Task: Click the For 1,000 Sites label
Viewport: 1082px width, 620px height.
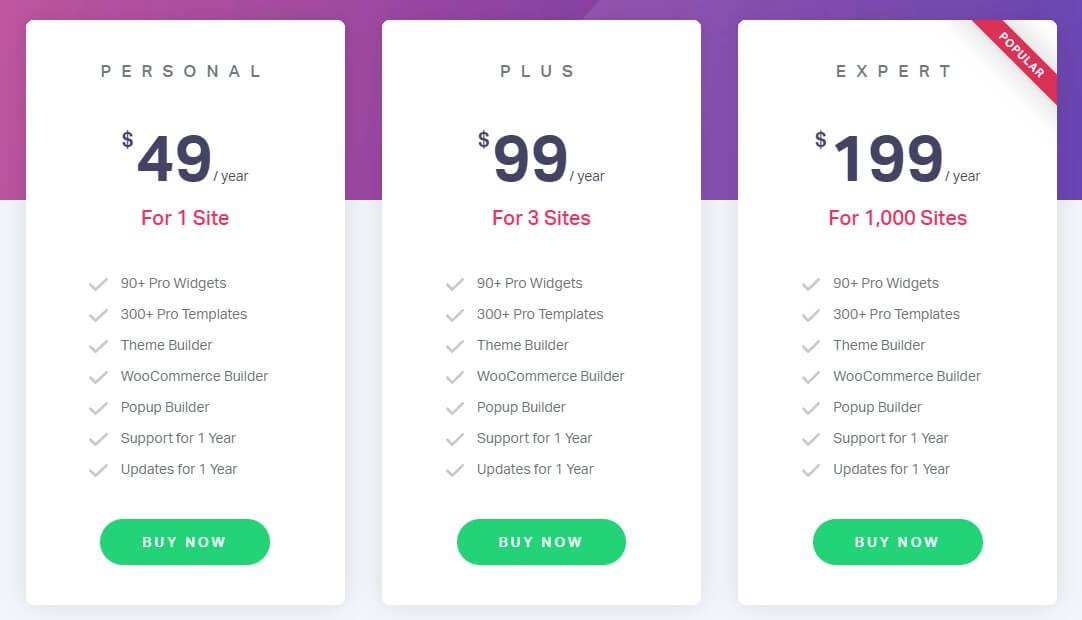Action: coord(898,218)
